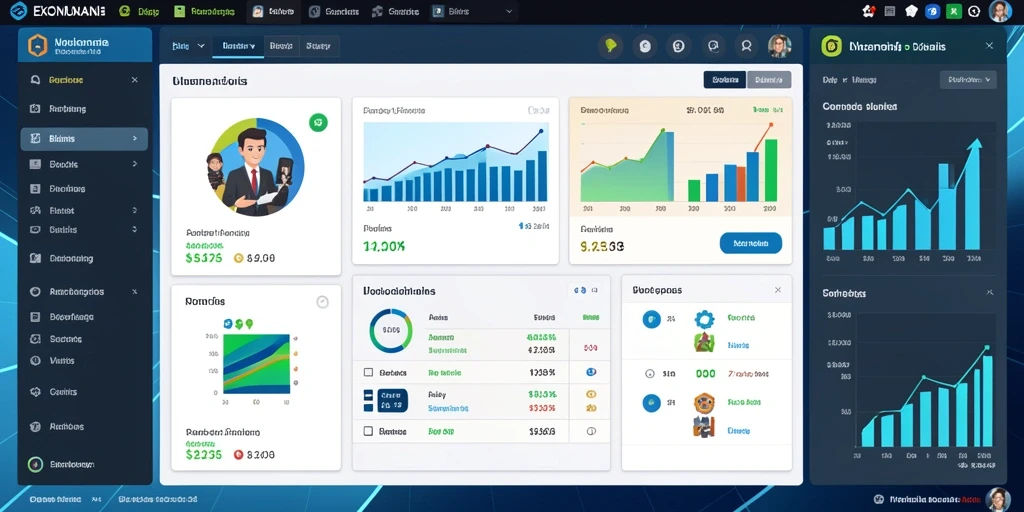Select the underlined second tab in secondary toolbar
This screenshot has width=1024, height=512.
coord(238,46)
